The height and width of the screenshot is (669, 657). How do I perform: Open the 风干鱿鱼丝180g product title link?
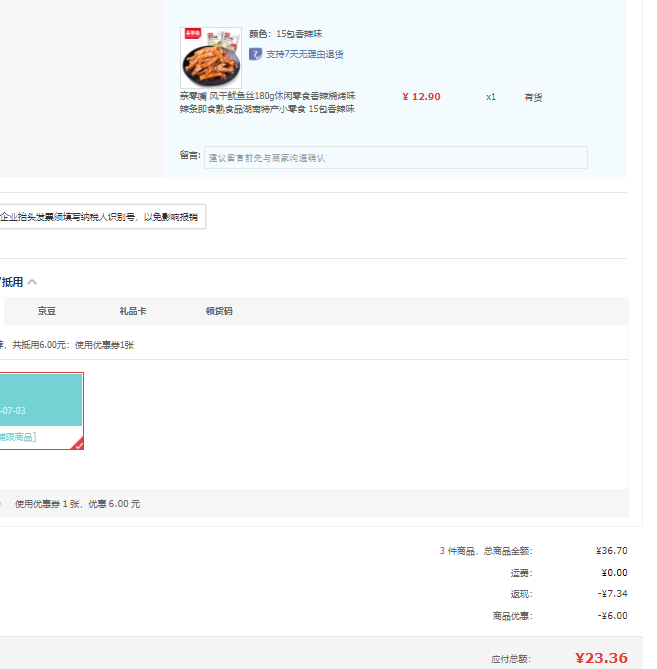pyautogui.click(x=267, y=102)
